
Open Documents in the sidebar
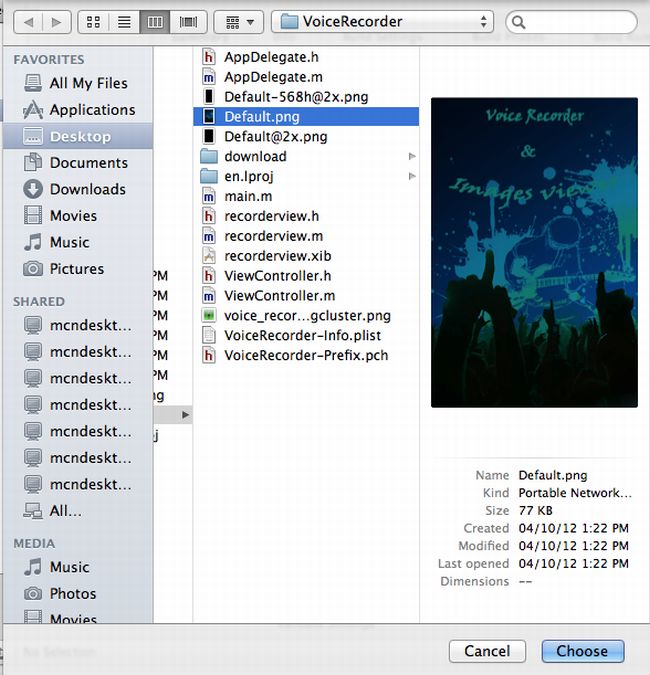coord(77,163)
